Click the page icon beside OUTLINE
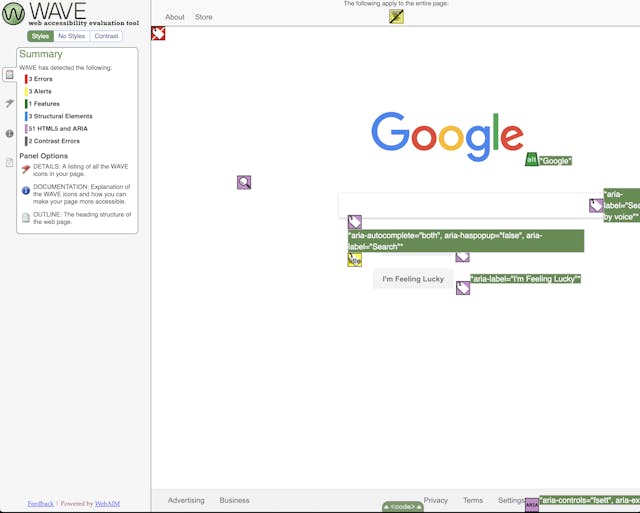This screenshot has width=640, height=513. (x=26, y=218)
